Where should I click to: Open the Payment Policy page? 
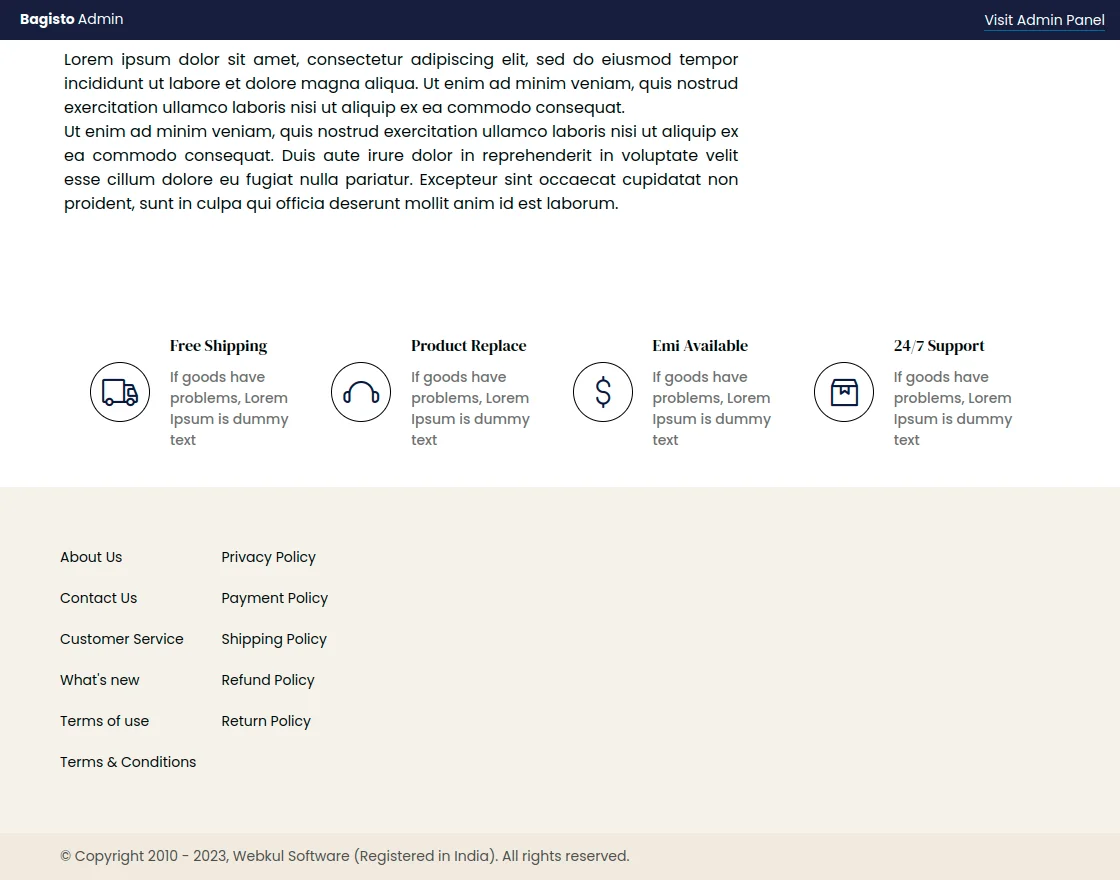tap(274, 598)
